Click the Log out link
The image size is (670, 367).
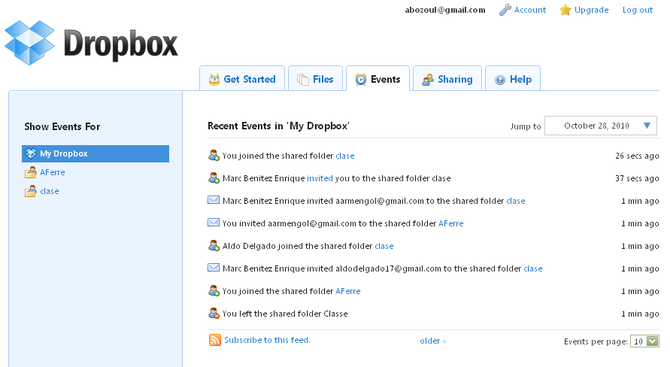(638, 10)
